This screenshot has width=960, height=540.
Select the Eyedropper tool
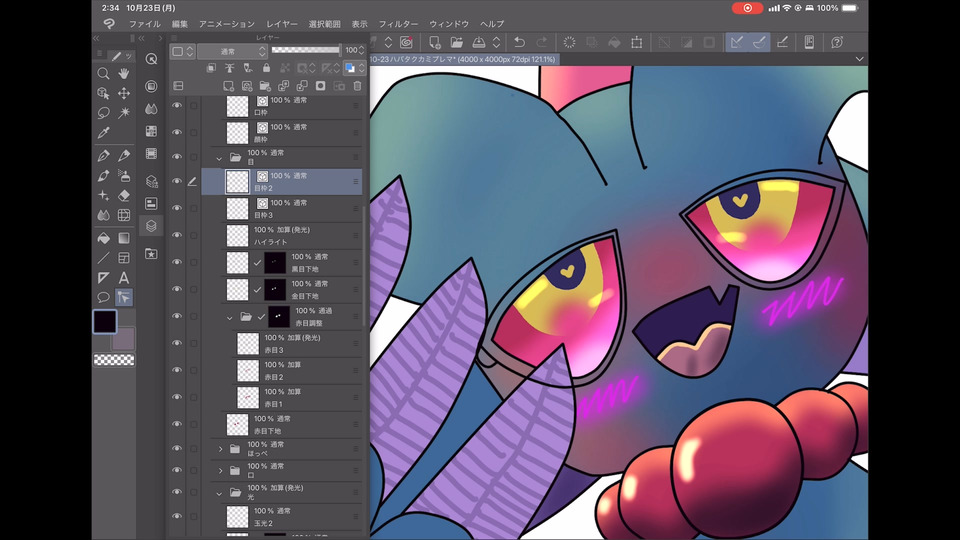click(x=103, y=132)
